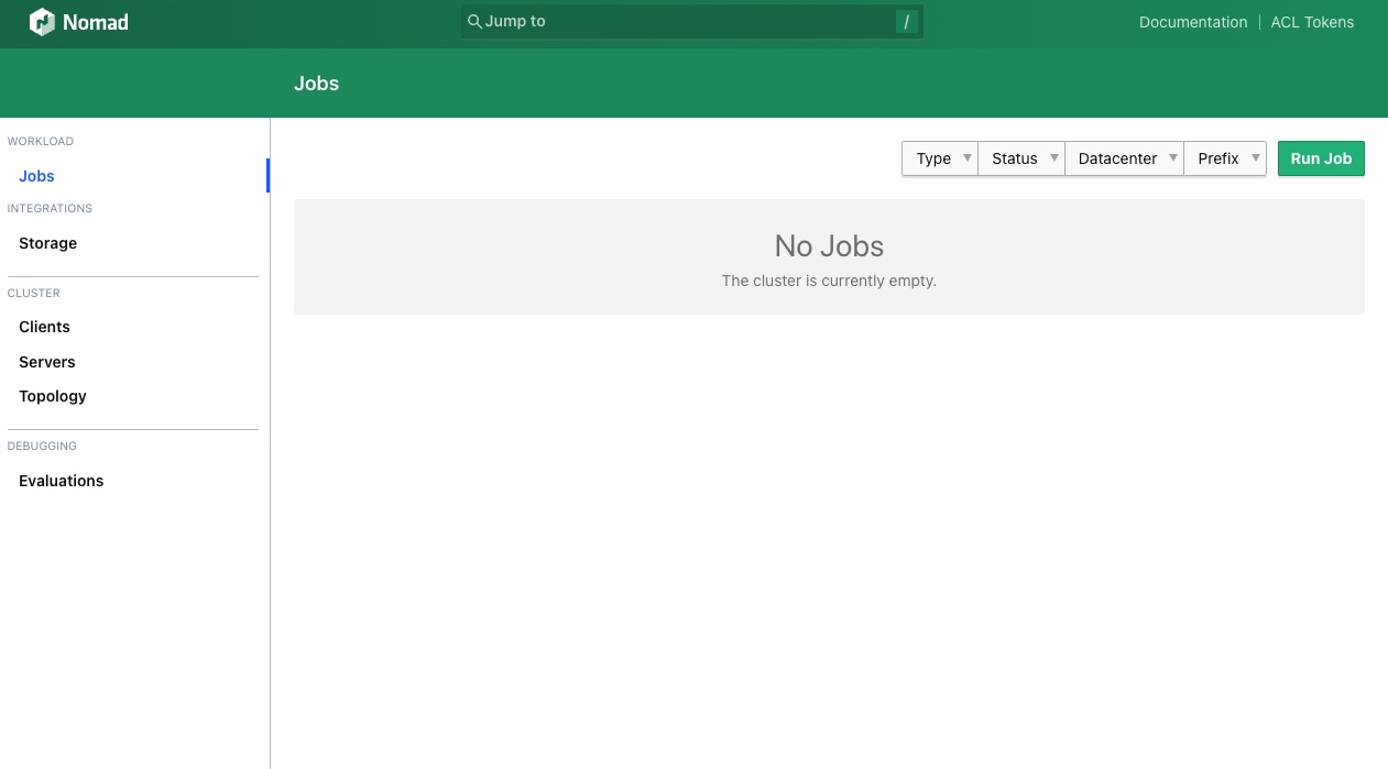Open the Storage integrations page
1388x769 pixels.
click(47, 242)
